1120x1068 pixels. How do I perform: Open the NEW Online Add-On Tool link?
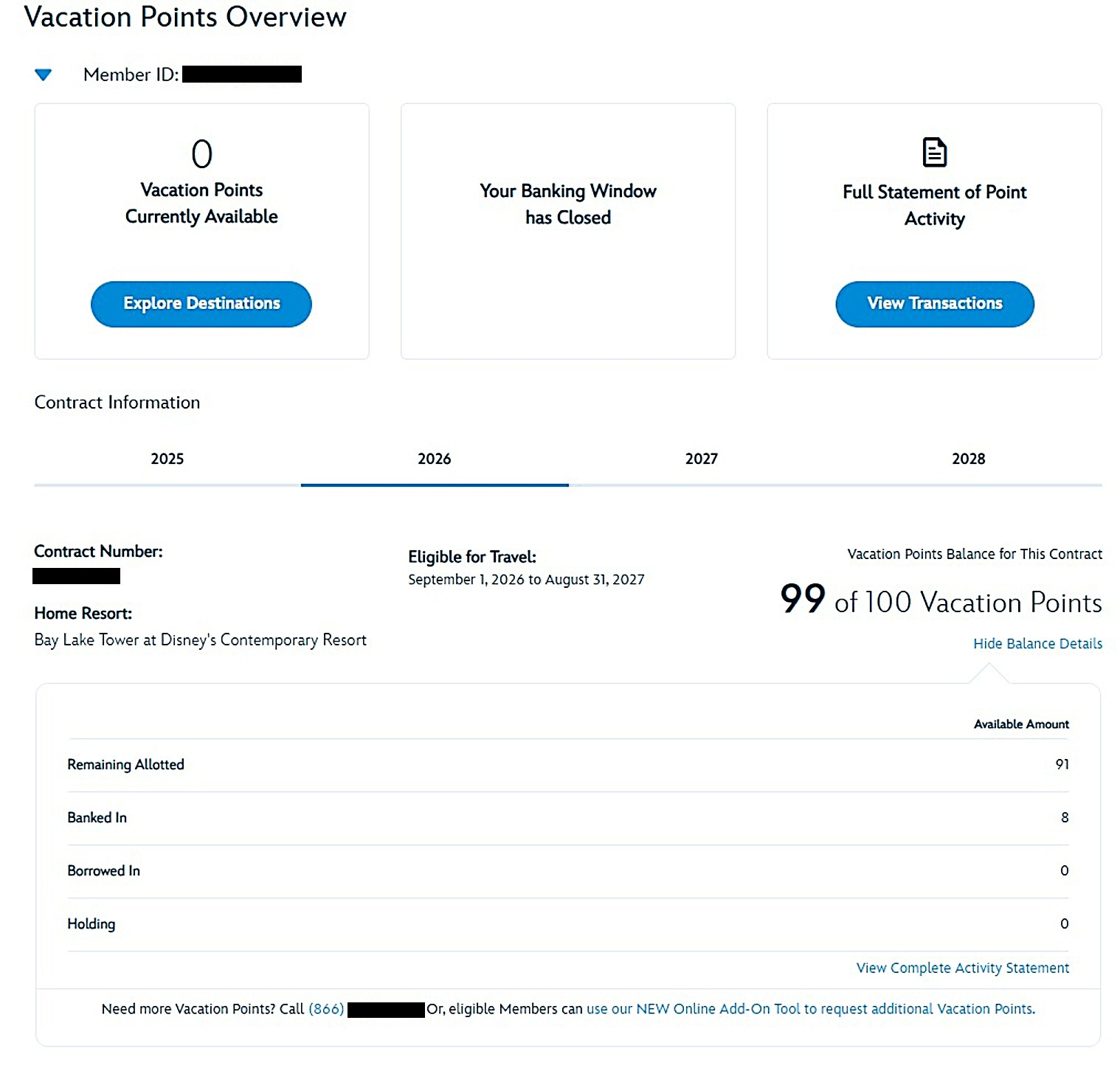coord(811,1009)
